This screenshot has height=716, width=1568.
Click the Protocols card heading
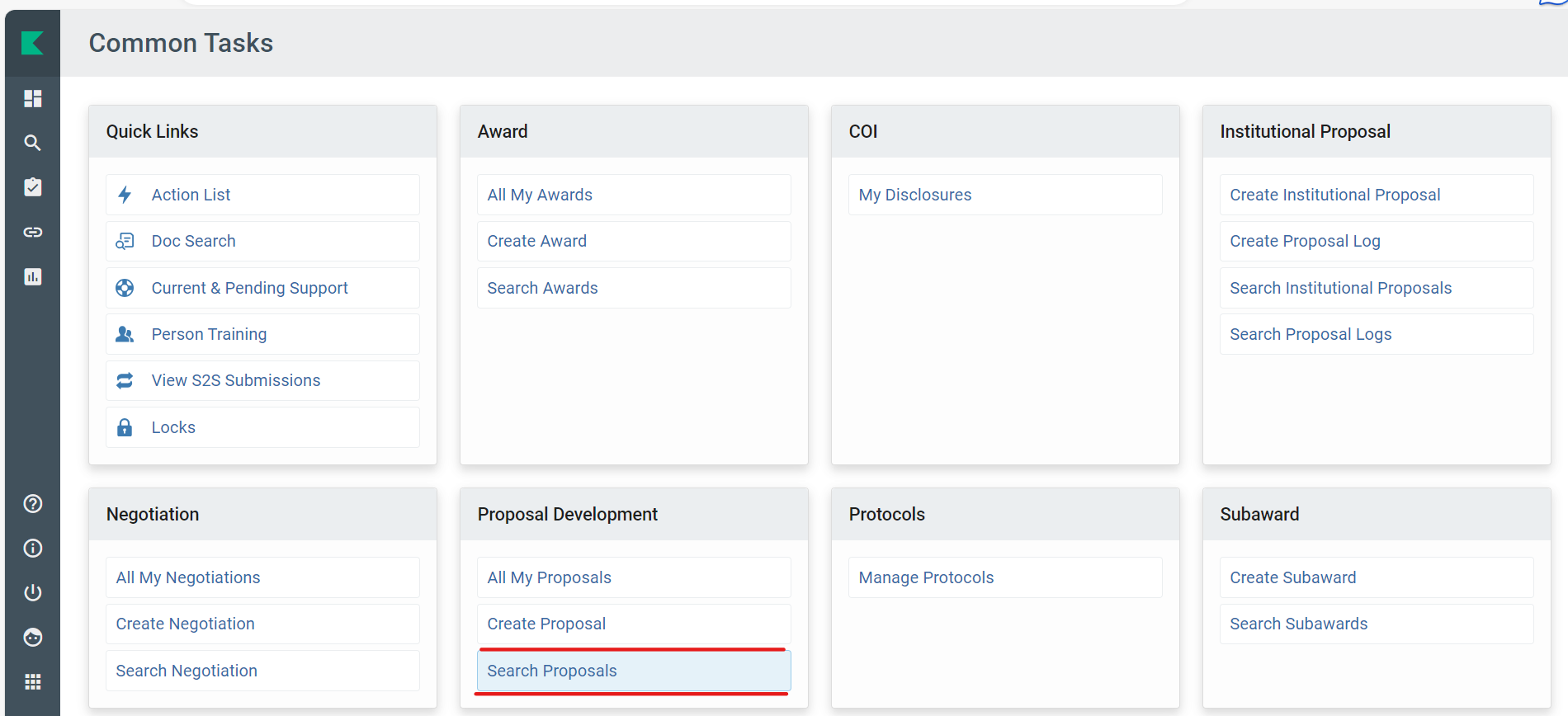pos(886,514)
